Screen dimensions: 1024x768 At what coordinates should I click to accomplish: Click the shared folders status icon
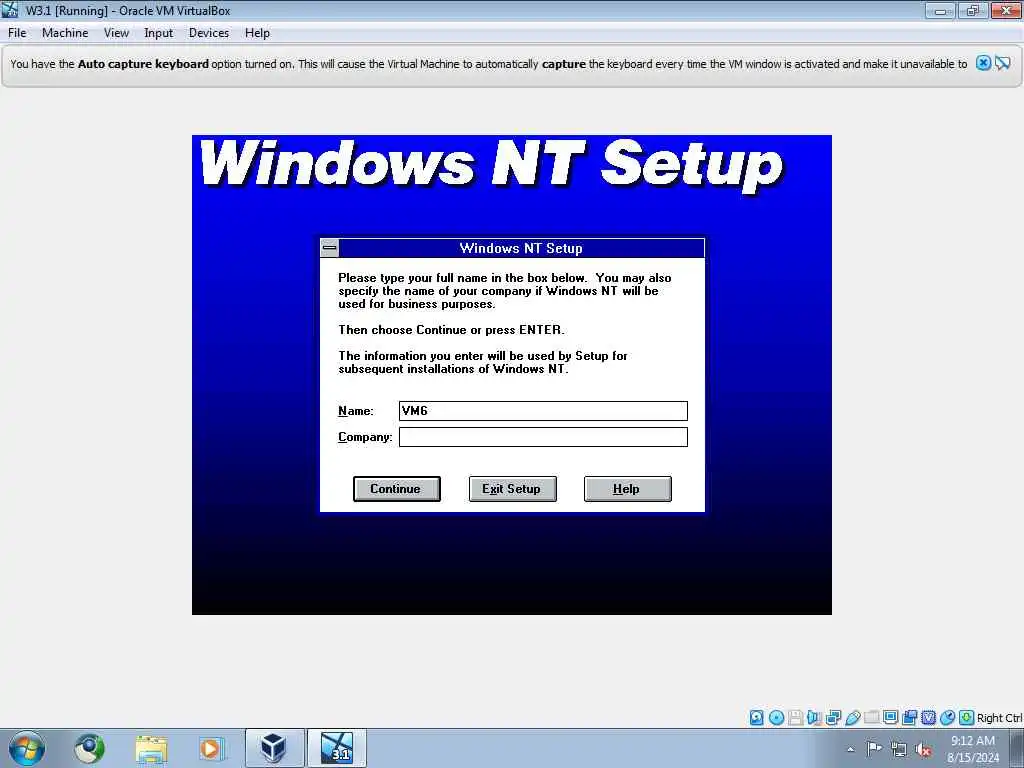[871, 718]
